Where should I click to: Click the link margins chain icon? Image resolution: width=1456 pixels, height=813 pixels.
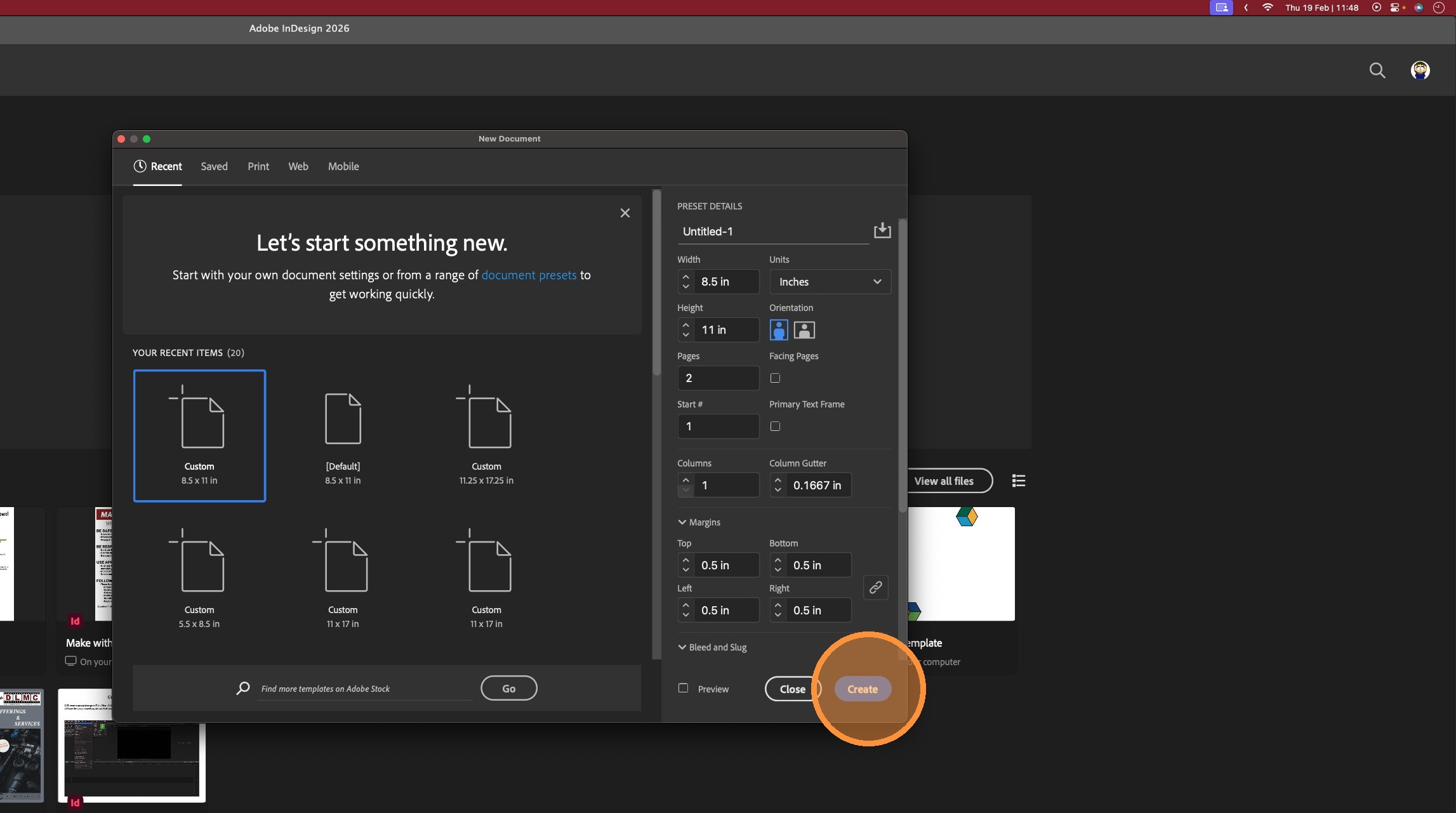click(875, 588)
